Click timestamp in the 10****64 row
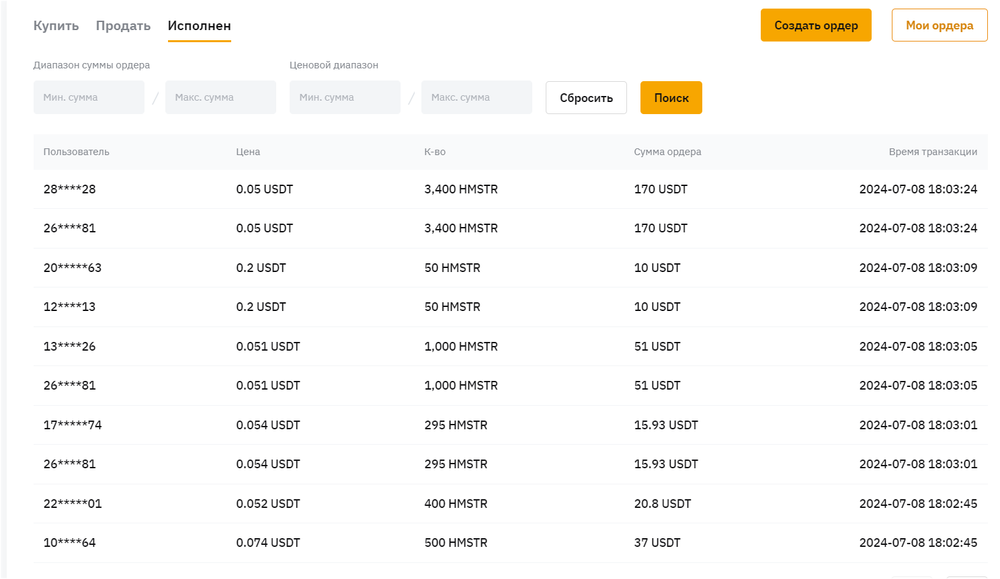This screenshot has height=579, width=1000. pyautogui.click(x=918, y=543)
